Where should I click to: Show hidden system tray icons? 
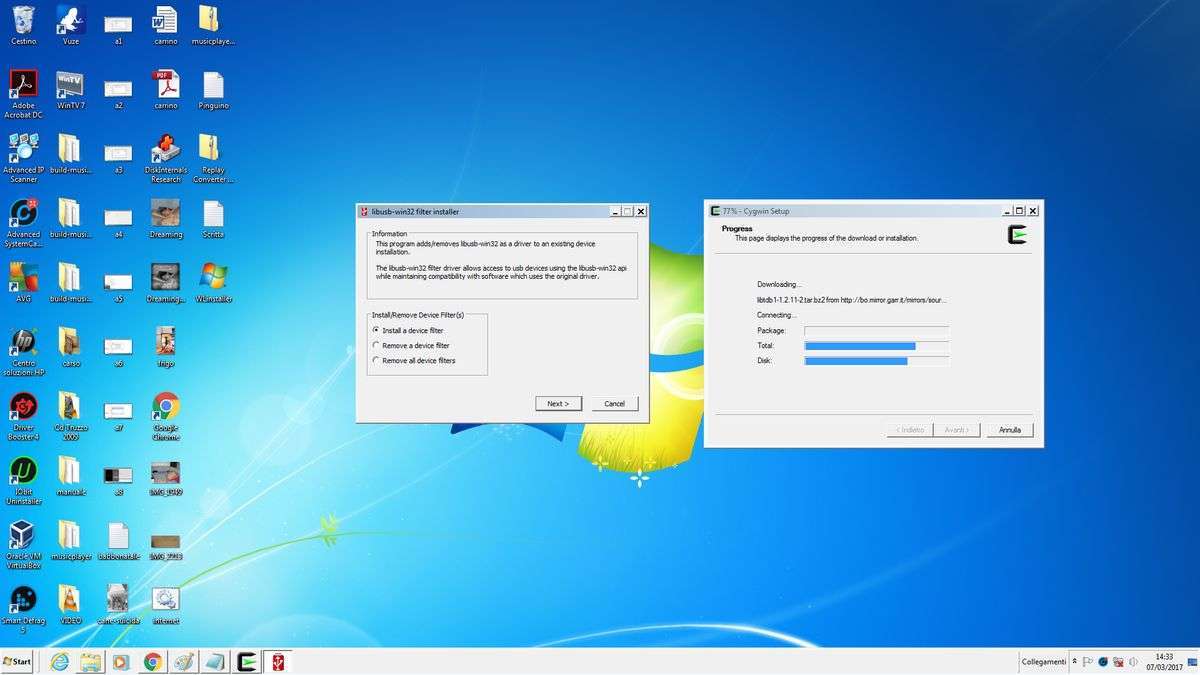(1074, 662)
